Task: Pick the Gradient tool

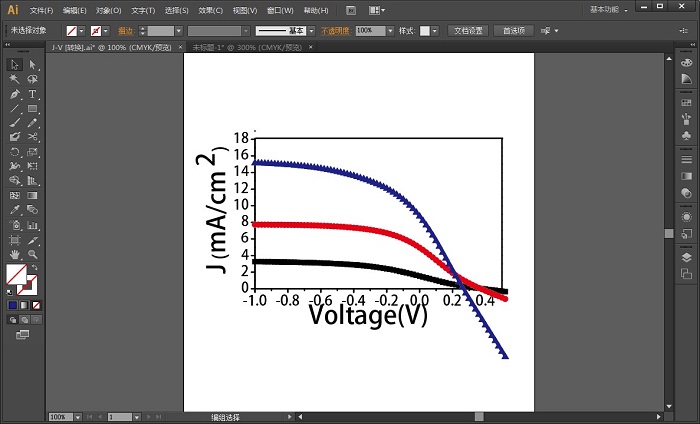Action: (32, 195)
